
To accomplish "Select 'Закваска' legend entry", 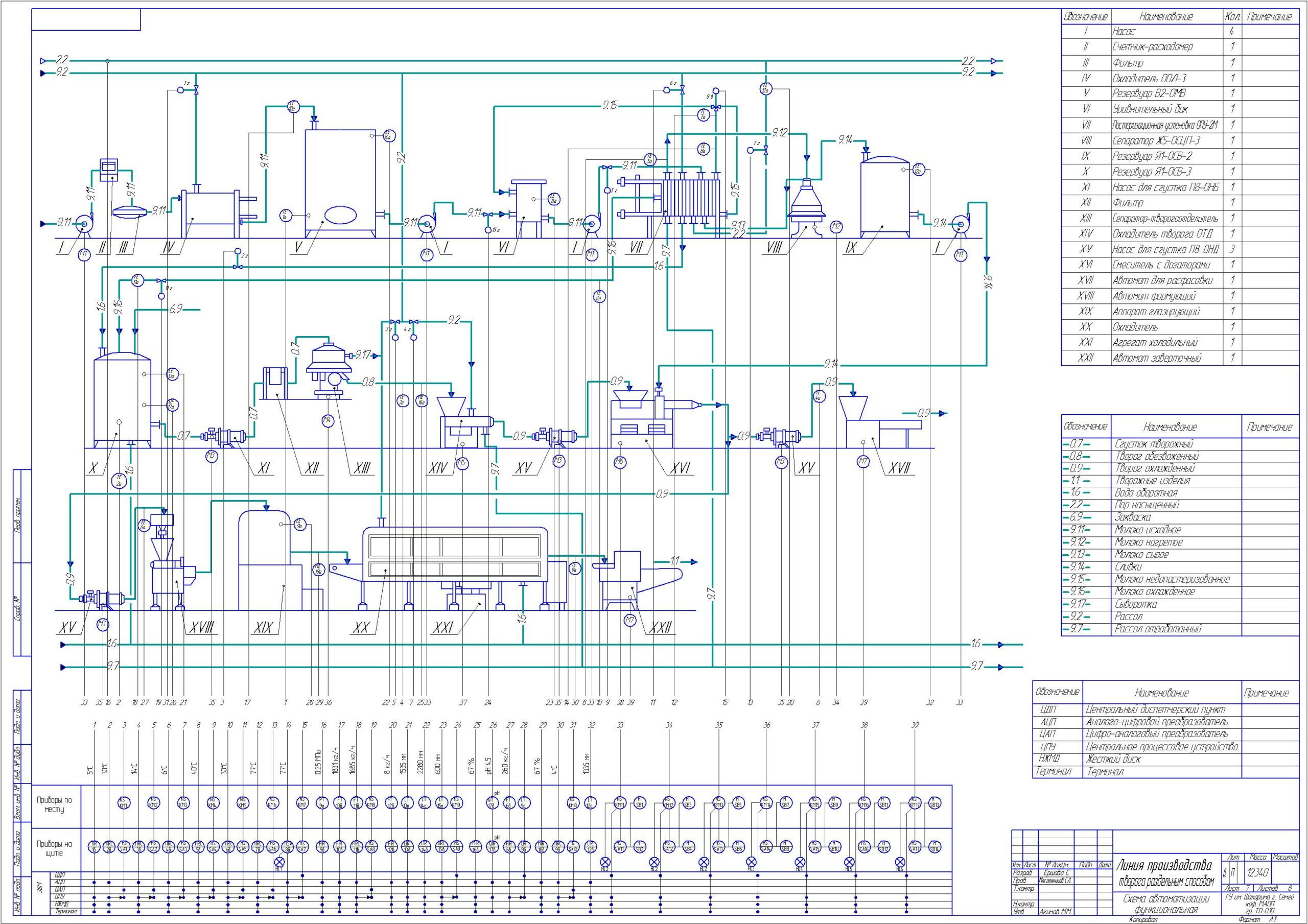I will [x=1133, y=518].
